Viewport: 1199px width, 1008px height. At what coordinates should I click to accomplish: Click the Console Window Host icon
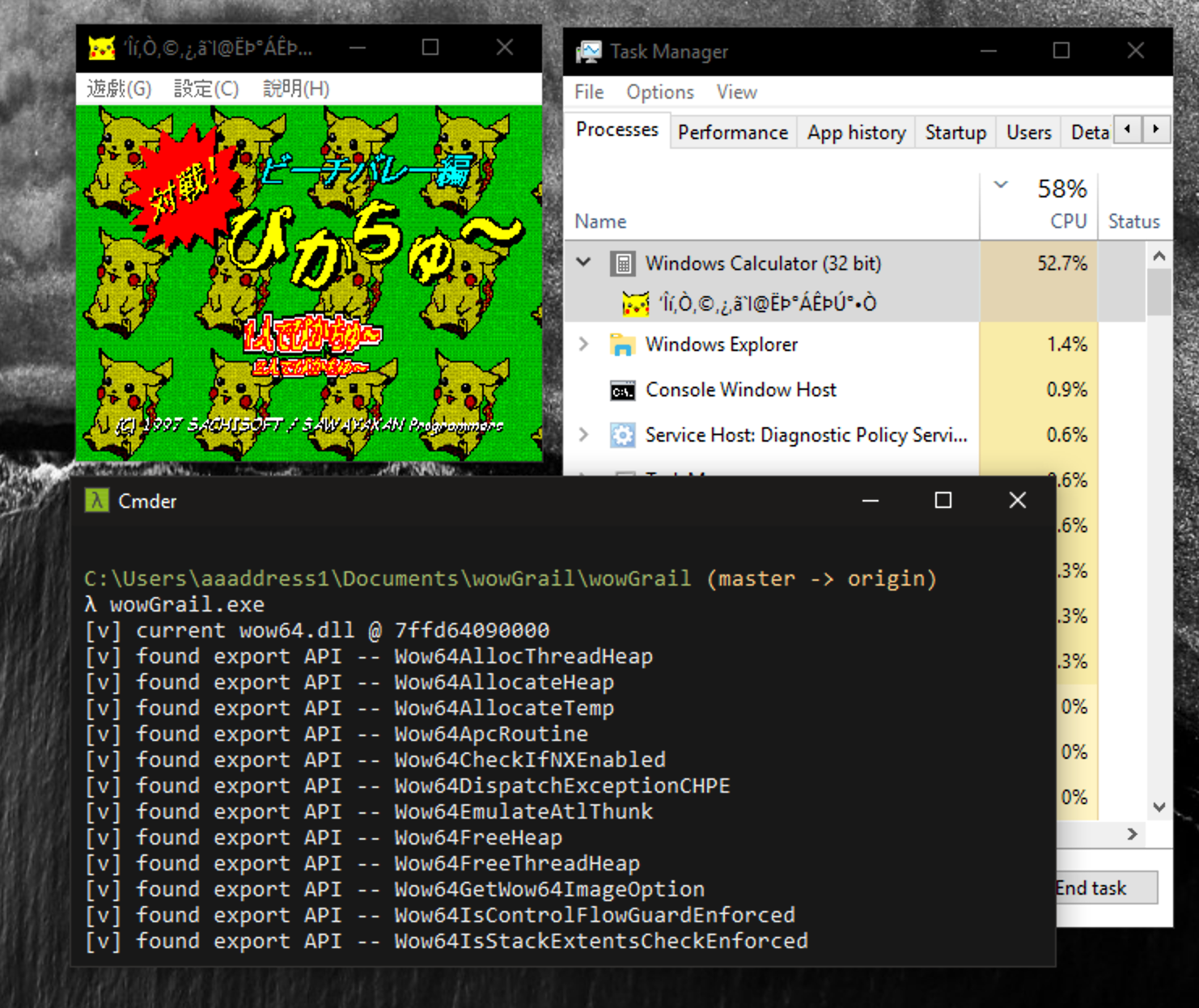tap(622, 391)
